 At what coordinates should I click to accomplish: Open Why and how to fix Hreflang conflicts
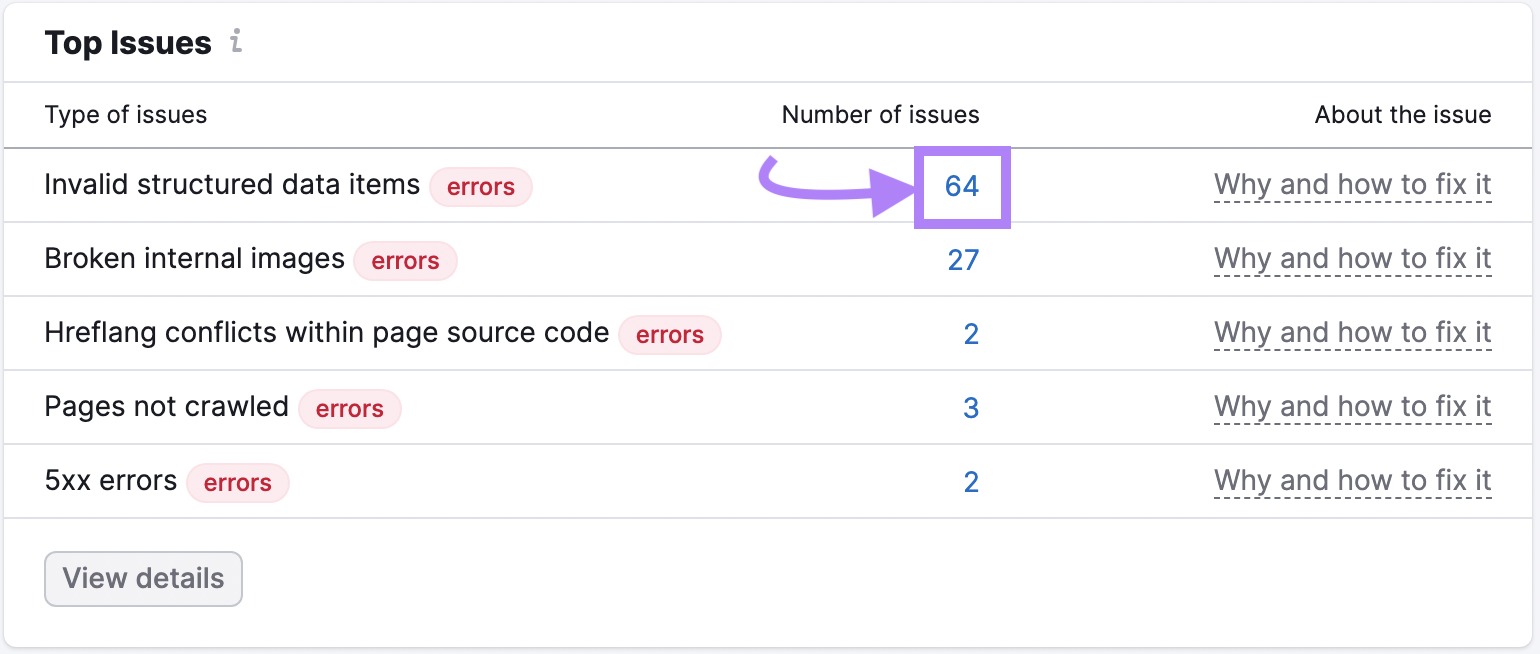(1352, 333)
